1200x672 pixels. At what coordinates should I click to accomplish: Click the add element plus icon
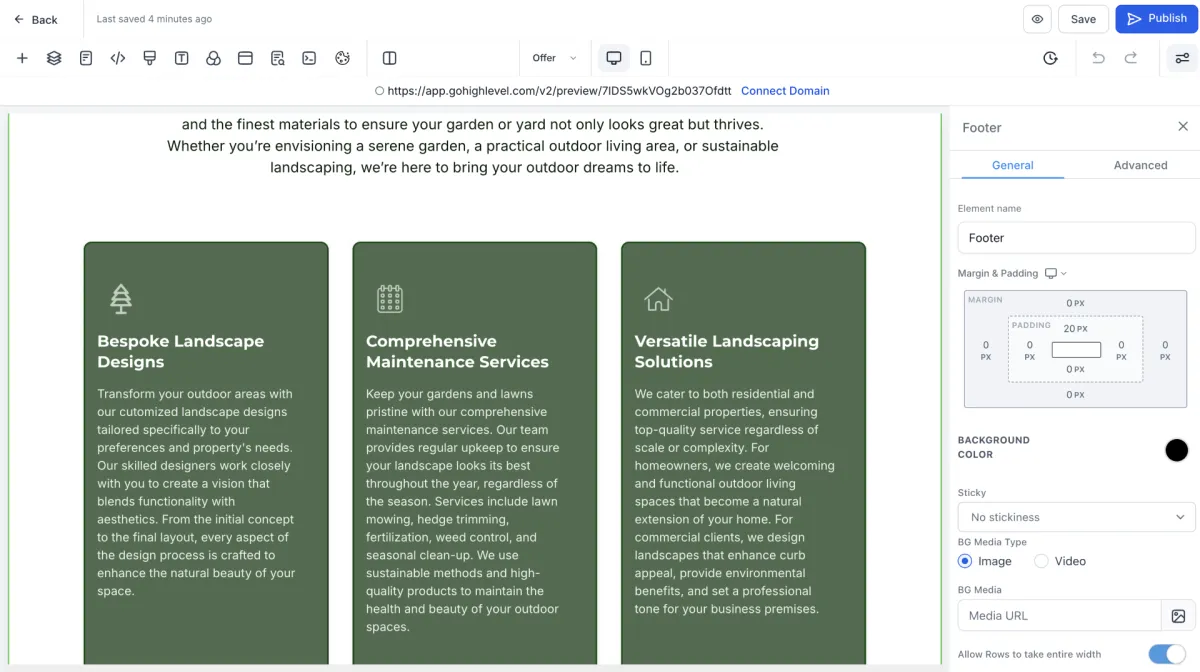pyautogui.click(x=22, y=58)
